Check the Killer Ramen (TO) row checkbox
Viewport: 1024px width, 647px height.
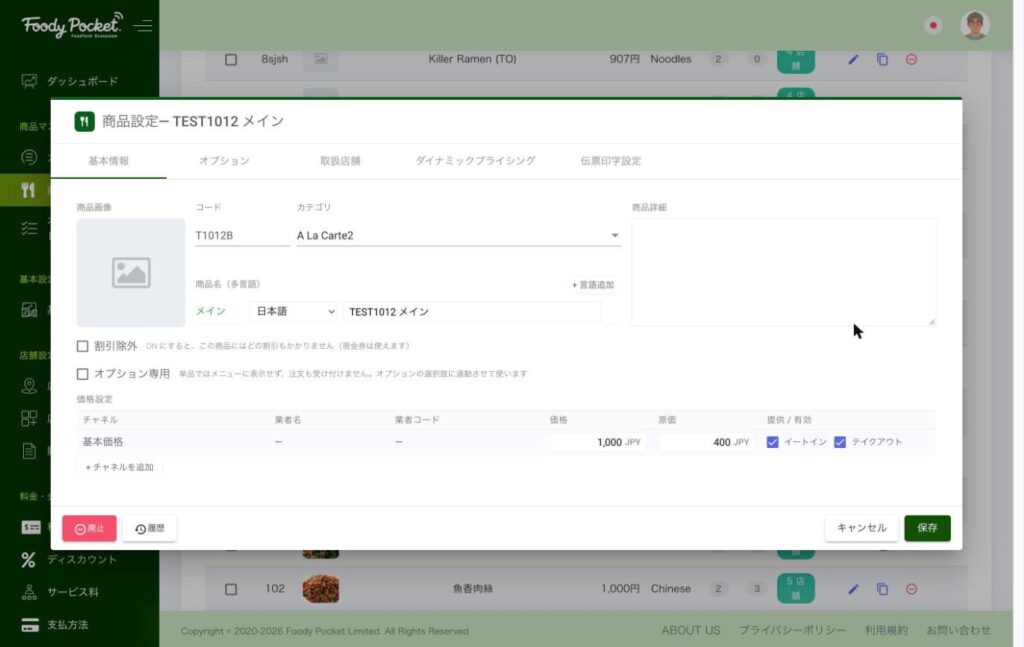pyautogui.click(x=231, y=59)
